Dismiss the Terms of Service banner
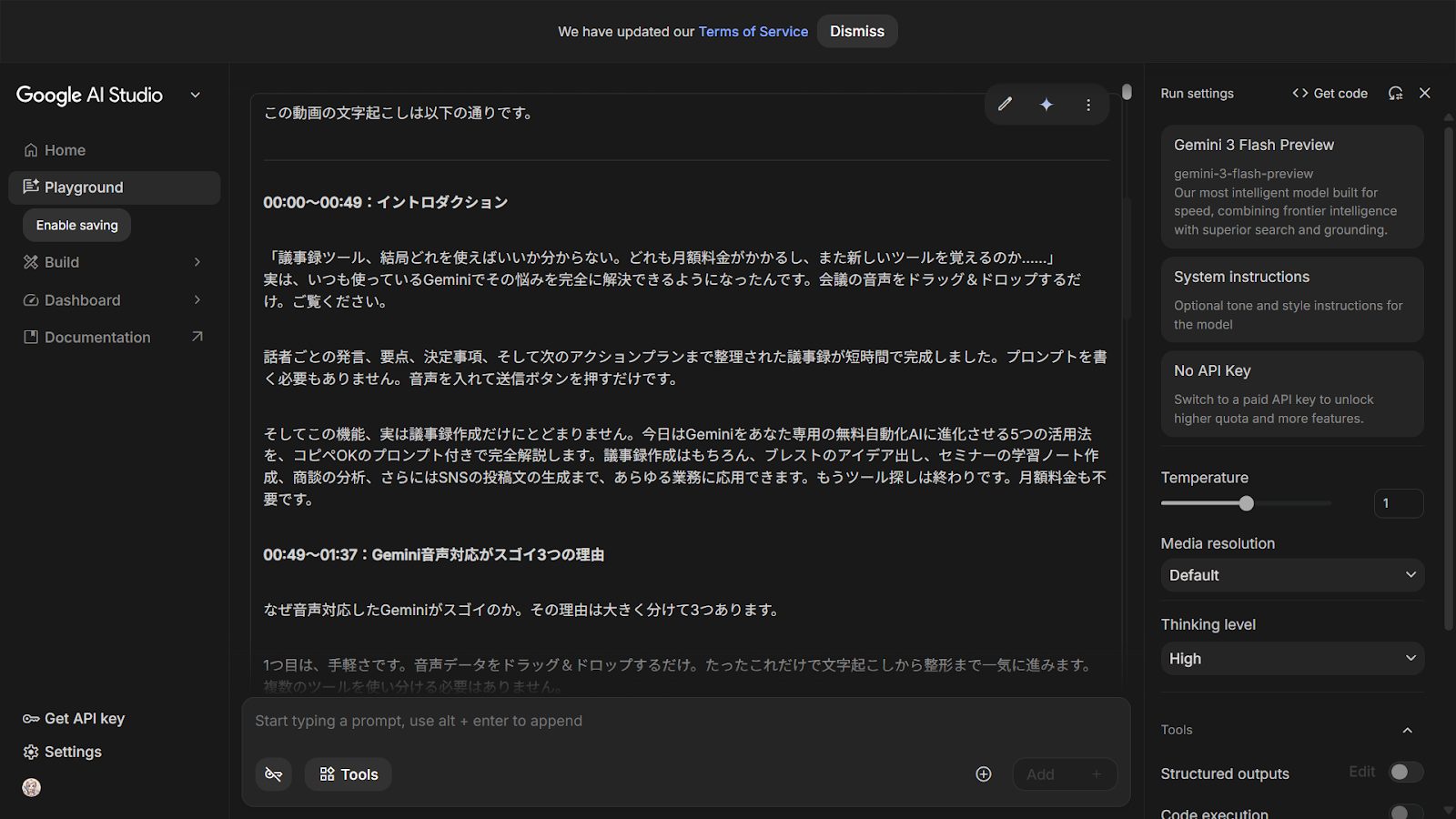1456x819 pixels. (856, 32)
